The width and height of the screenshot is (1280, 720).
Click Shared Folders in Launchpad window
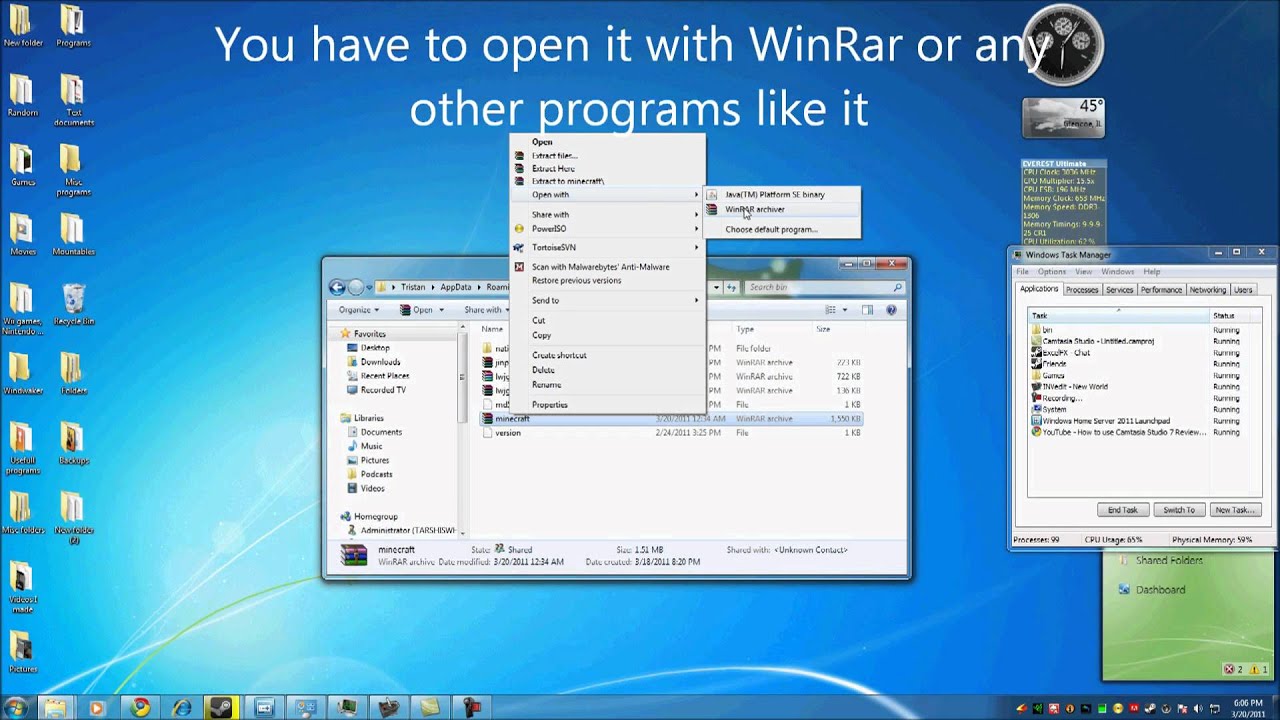[x=1169, y=561]
